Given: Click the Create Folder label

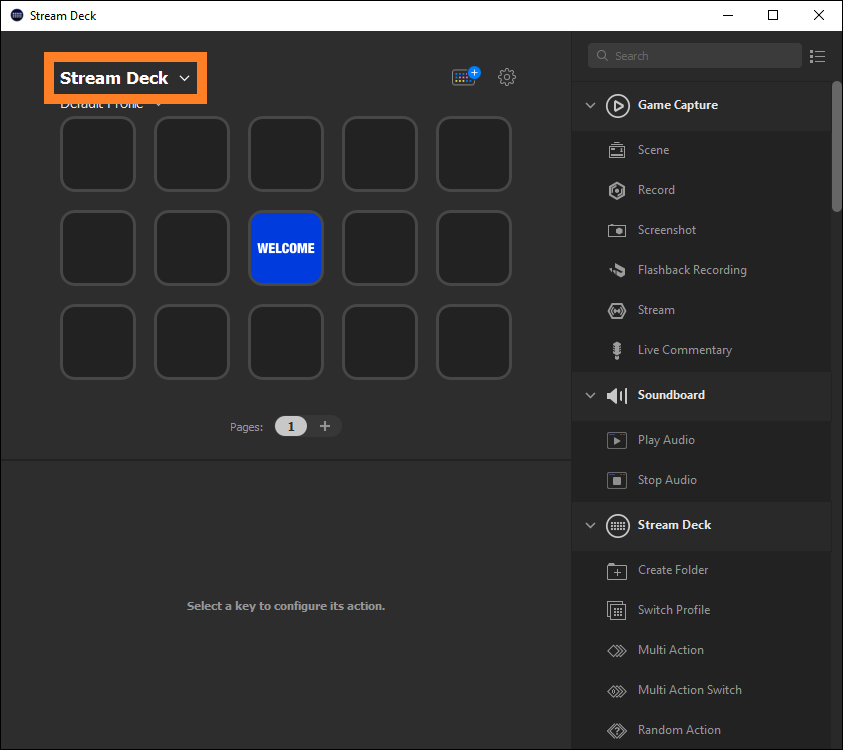Looking at the screenshot, I should pos(673,570).
